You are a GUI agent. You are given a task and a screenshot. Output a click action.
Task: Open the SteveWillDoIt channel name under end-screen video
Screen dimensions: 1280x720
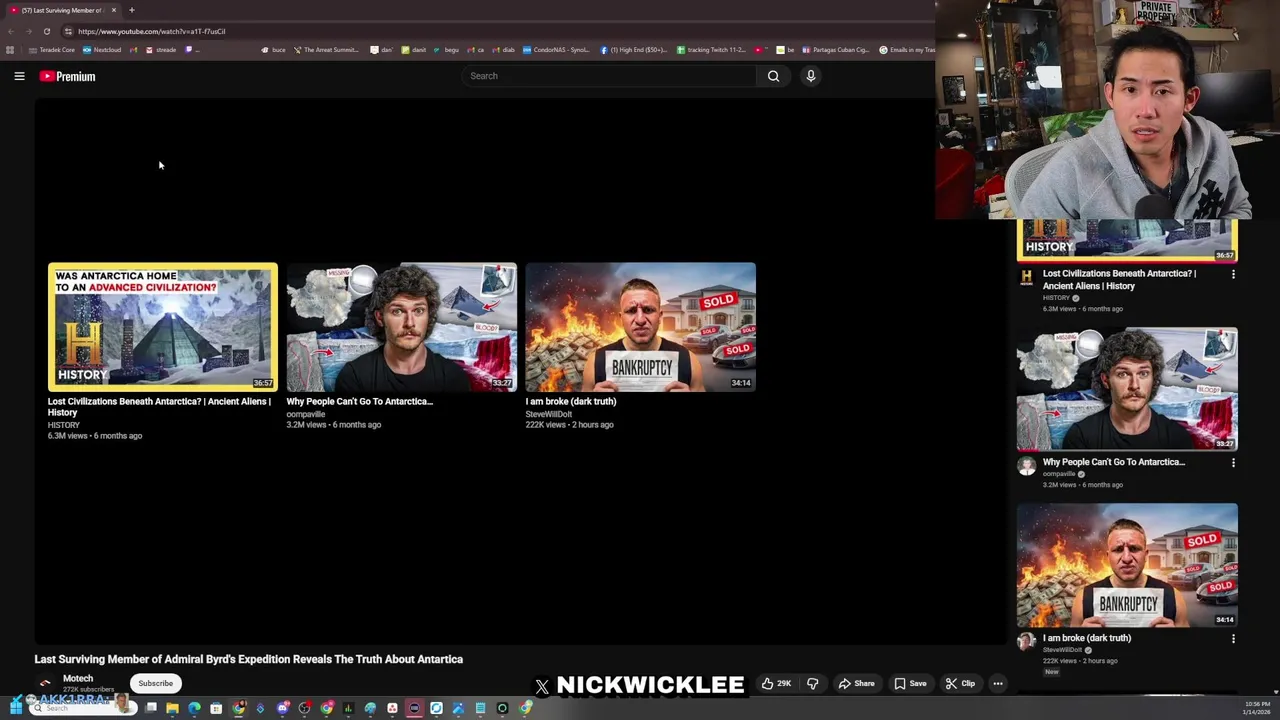(549, 414)
